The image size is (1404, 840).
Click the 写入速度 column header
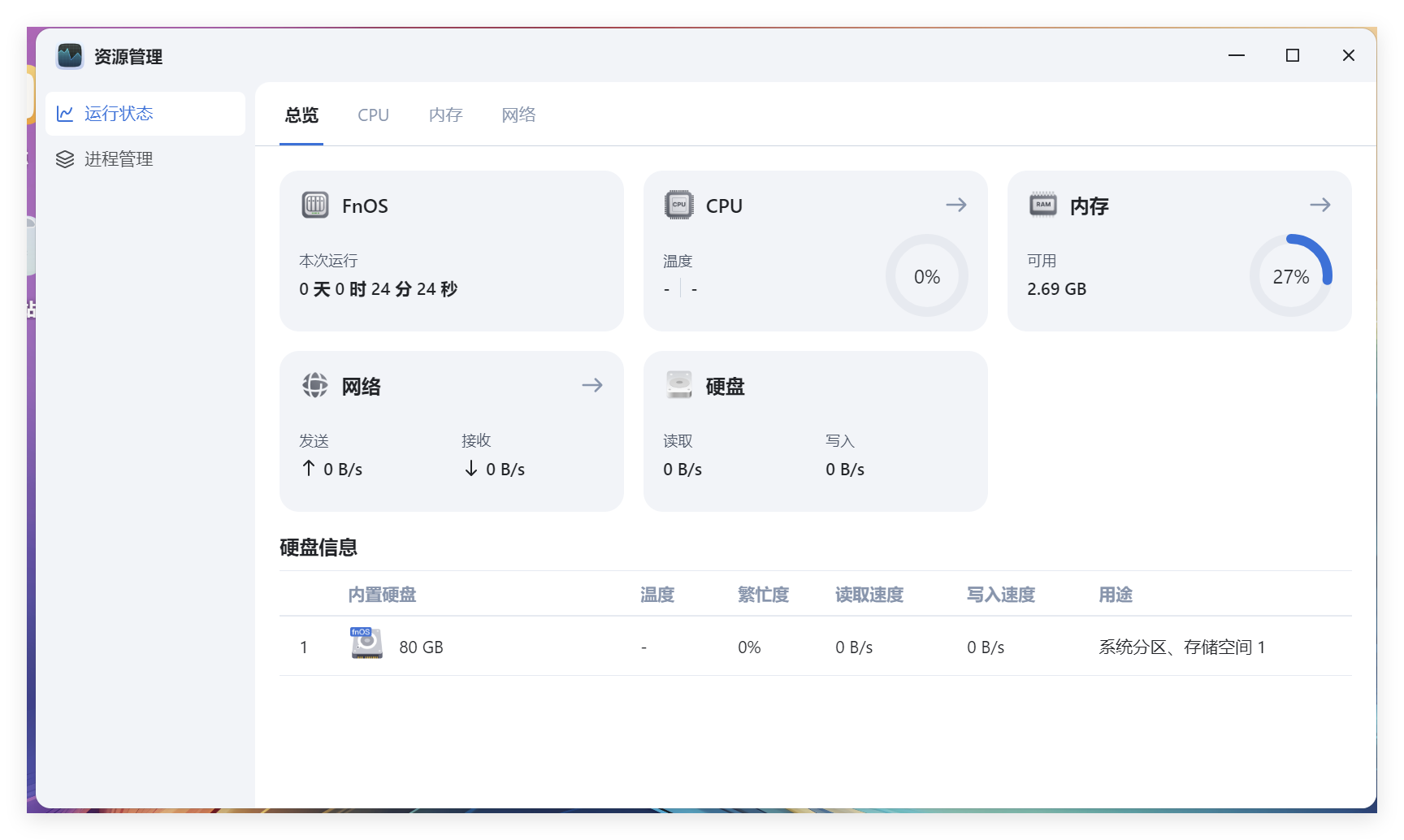coord(1001,595)
